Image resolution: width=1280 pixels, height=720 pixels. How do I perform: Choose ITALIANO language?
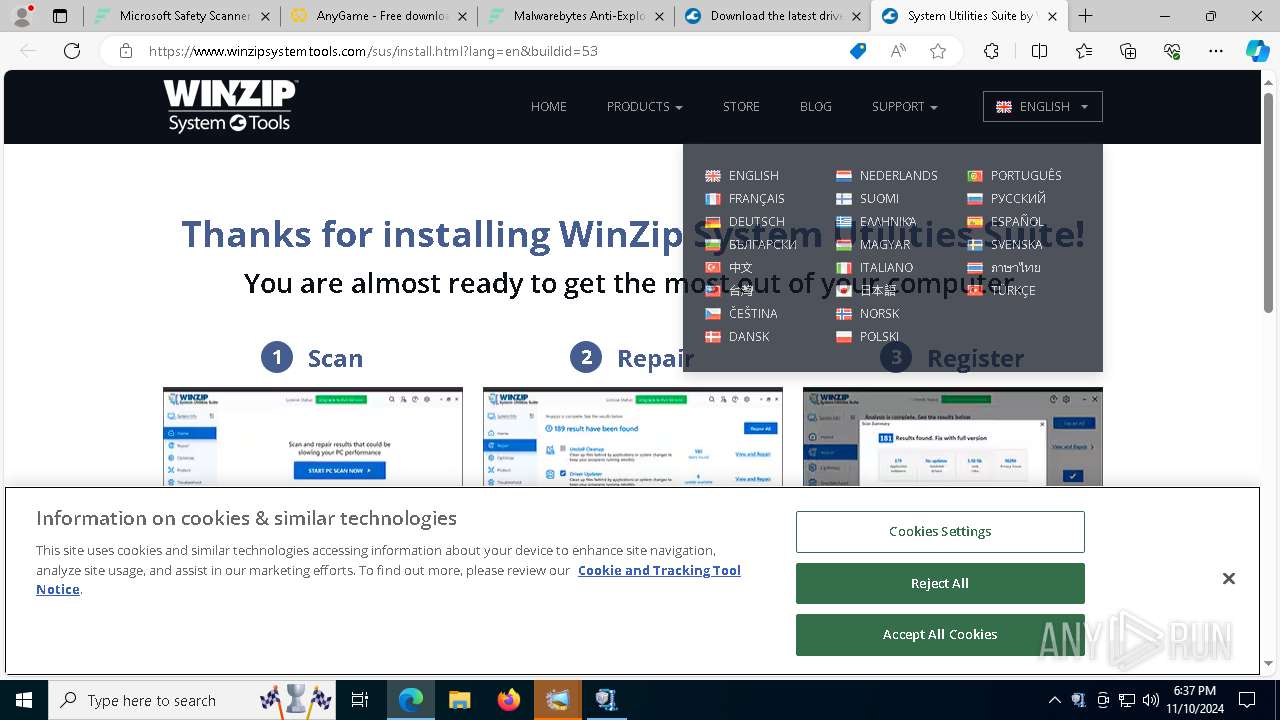point(874,268)
